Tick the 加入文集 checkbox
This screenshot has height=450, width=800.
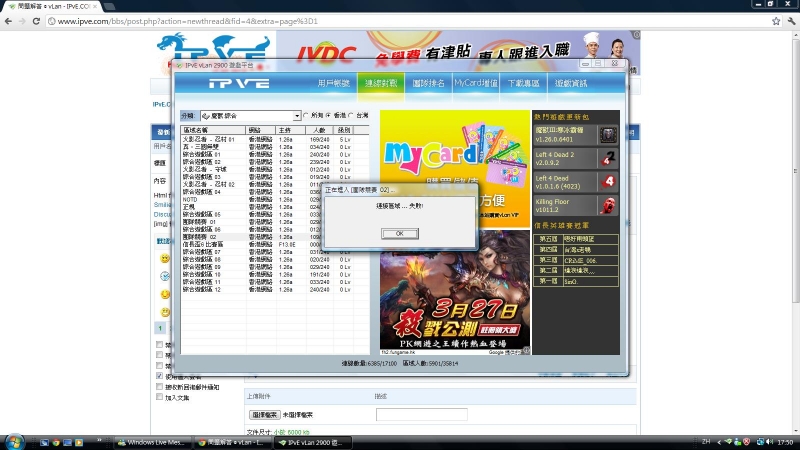[160, 397]
